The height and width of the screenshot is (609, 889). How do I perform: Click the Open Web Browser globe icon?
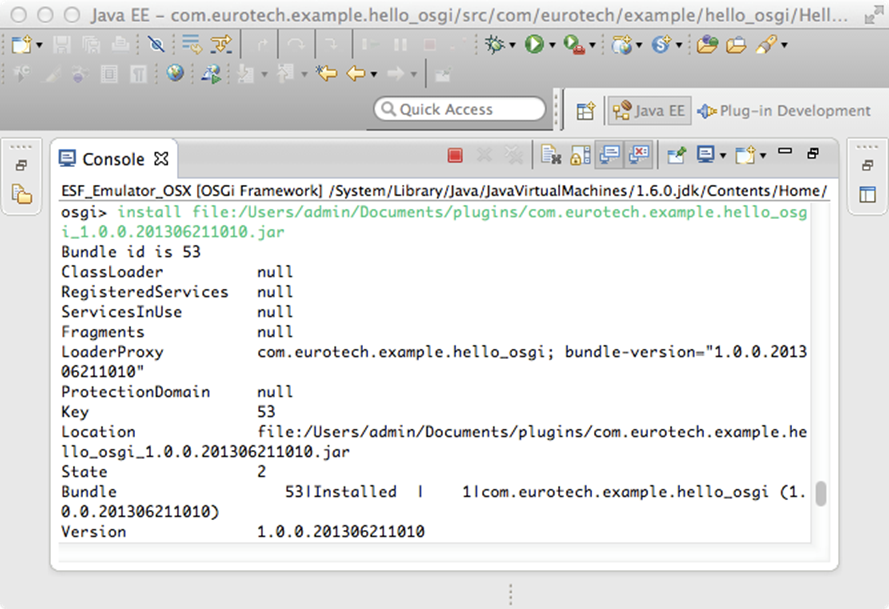[175, 73]
